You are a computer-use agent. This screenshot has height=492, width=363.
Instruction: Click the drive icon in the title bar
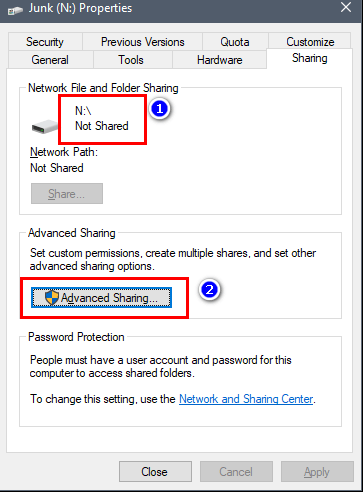pyautogui.click(x=15, y=11)
